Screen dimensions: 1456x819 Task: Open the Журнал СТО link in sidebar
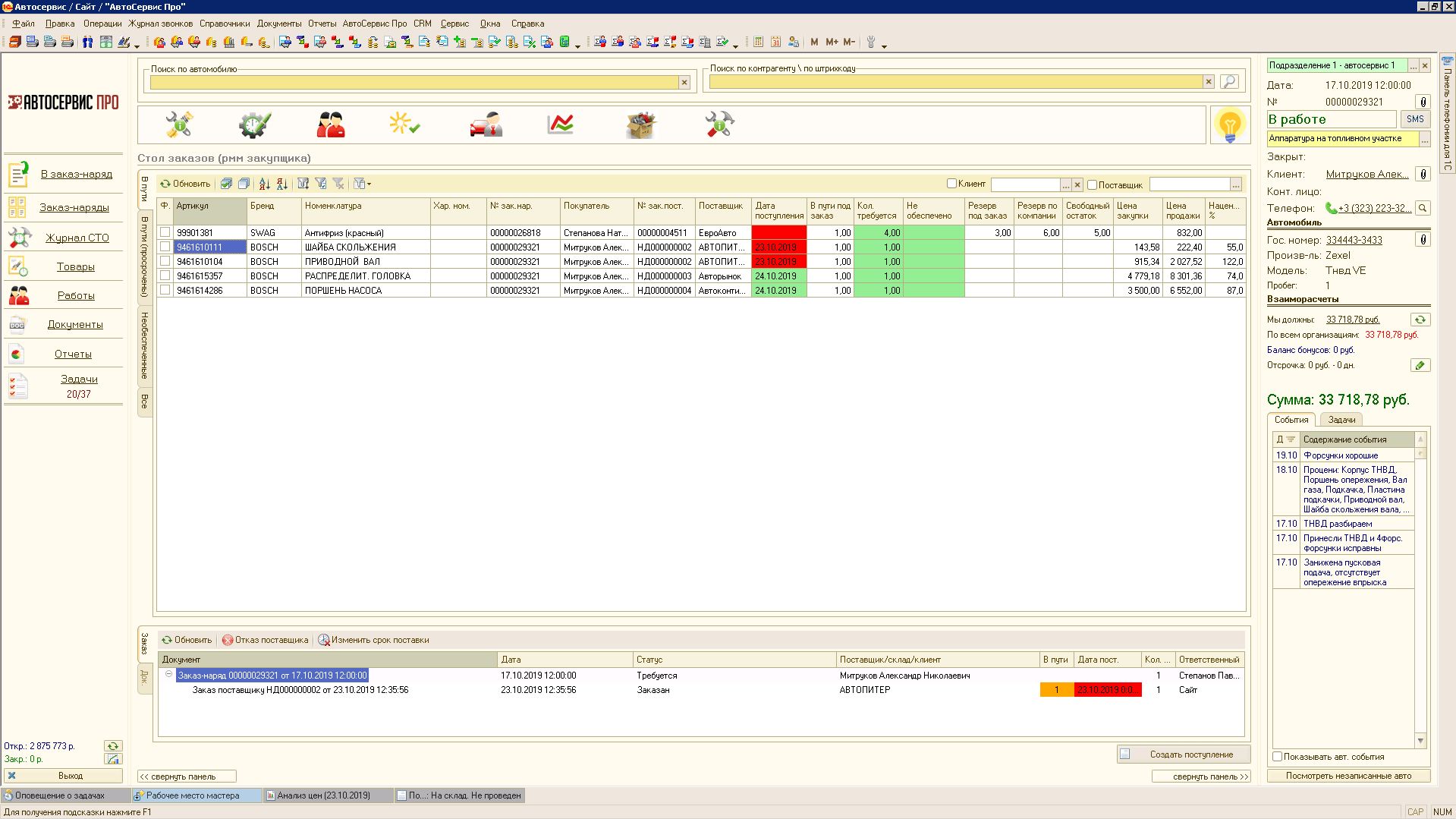point(77,238)
